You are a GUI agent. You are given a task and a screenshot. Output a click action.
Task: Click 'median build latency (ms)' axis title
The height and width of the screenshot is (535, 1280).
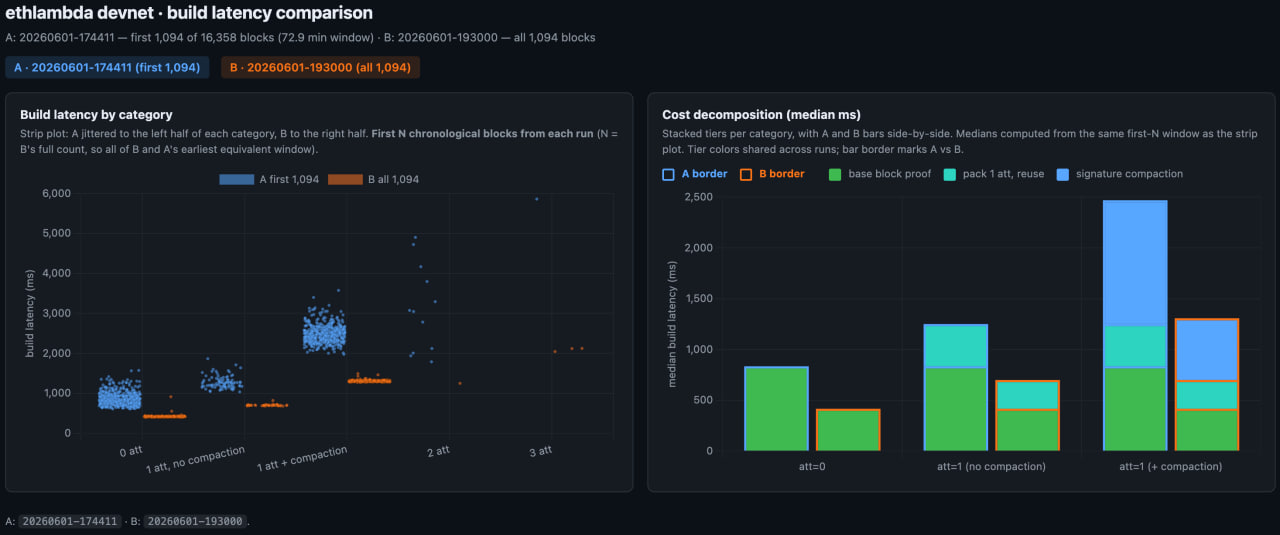click(670, 324)
